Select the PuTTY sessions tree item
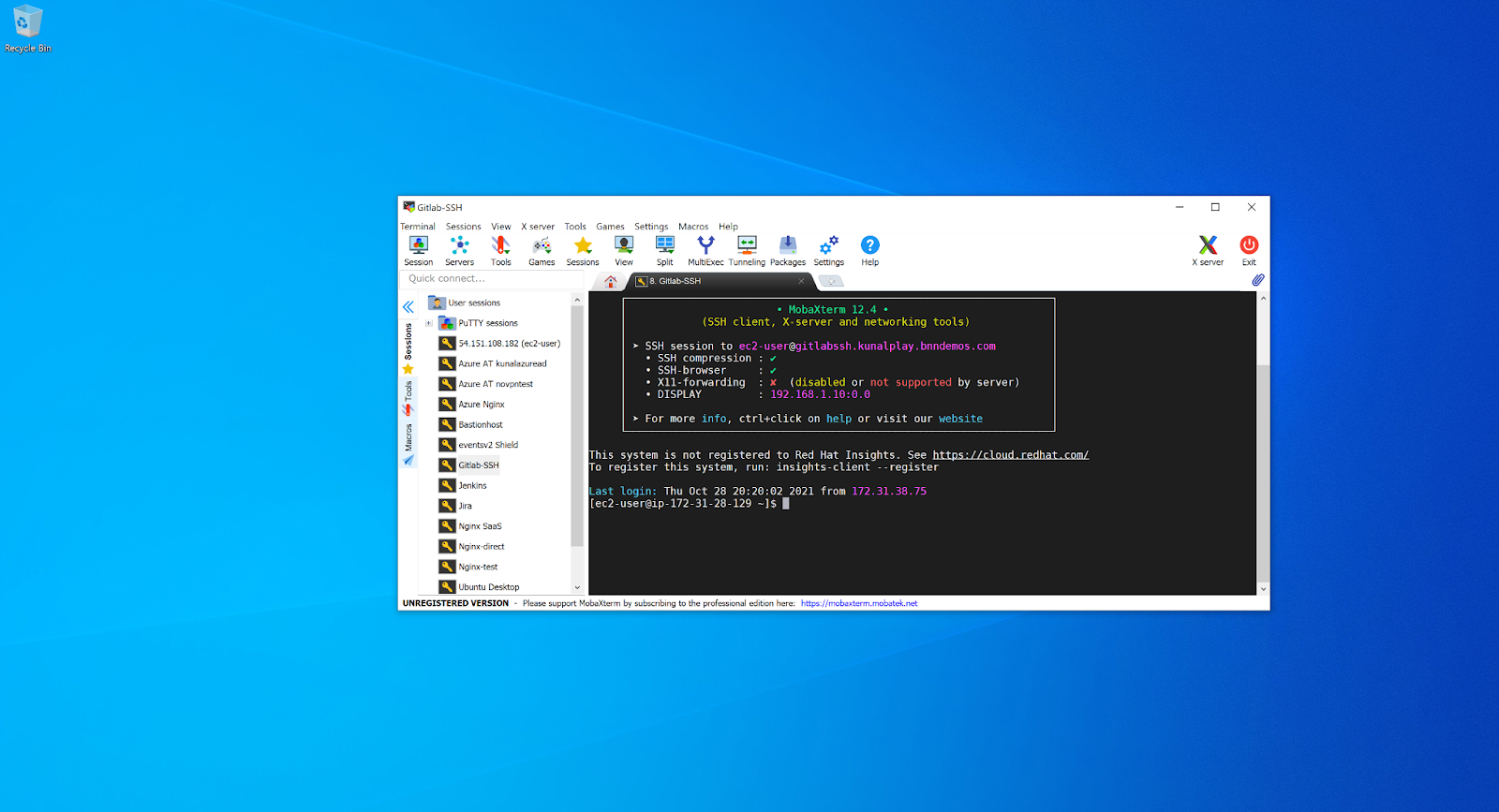Viewport: 1499px width, 812px height. (x=479, y=323)
